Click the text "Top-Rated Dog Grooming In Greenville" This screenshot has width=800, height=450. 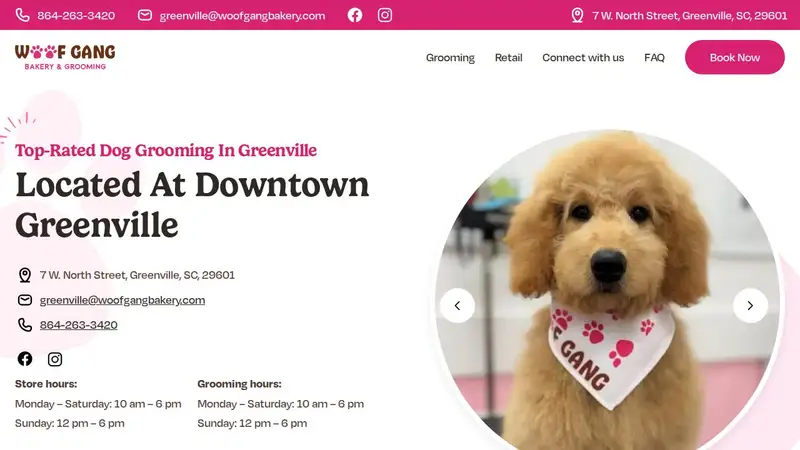tap(166, 151)
